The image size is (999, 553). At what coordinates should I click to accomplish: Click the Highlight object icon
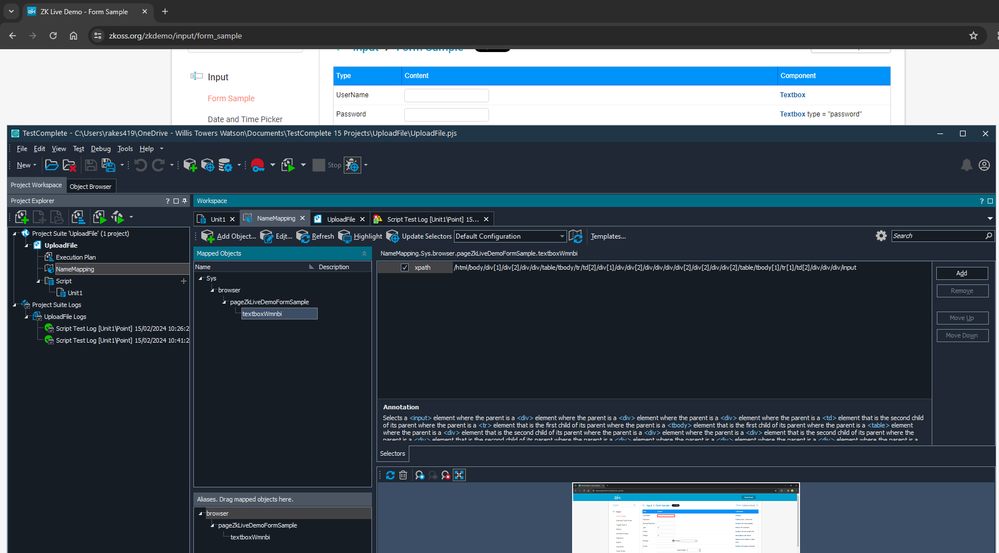[345, 236]
